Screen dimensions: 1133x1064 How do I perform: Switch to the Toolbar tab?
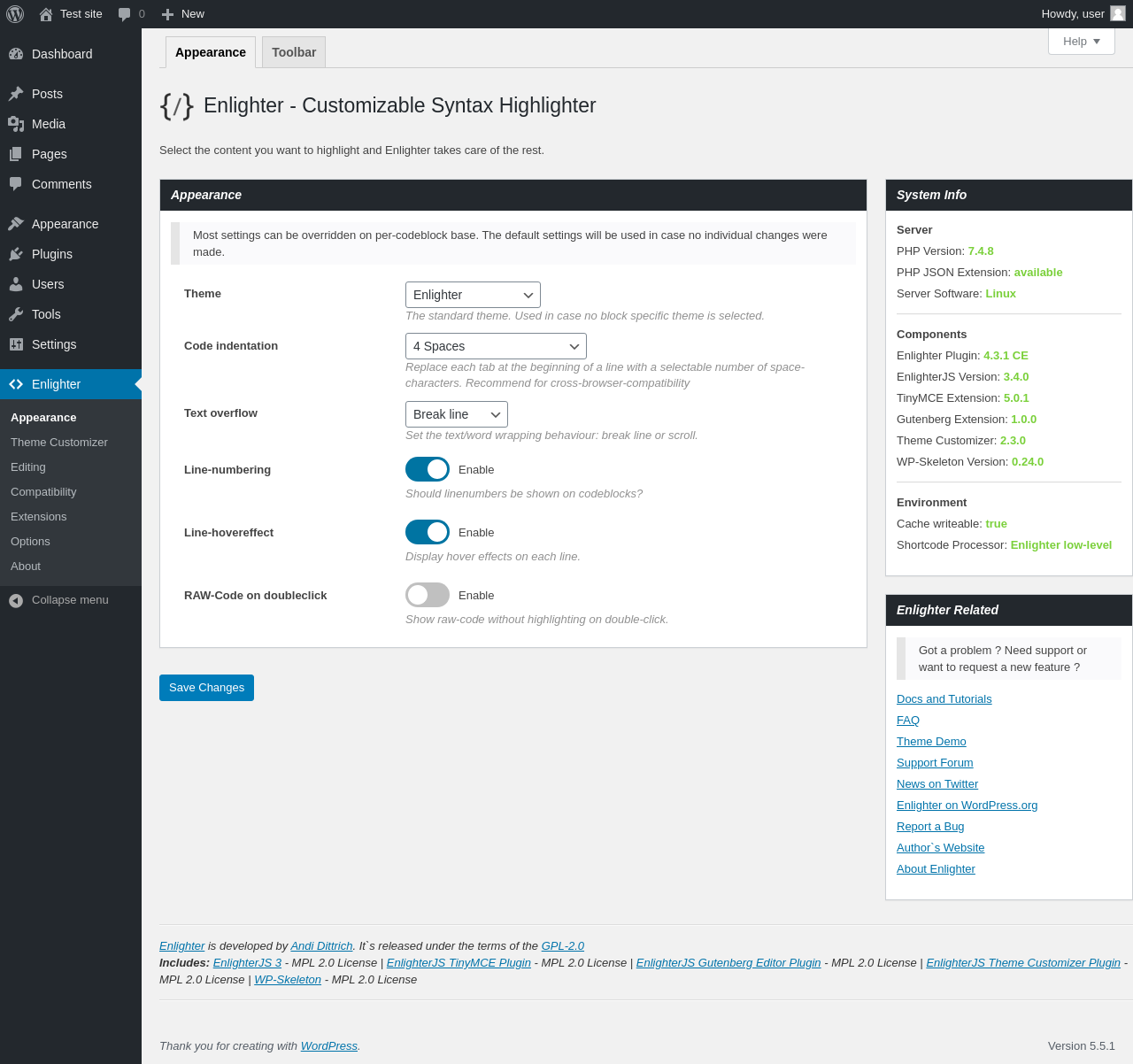pos(294,52)
